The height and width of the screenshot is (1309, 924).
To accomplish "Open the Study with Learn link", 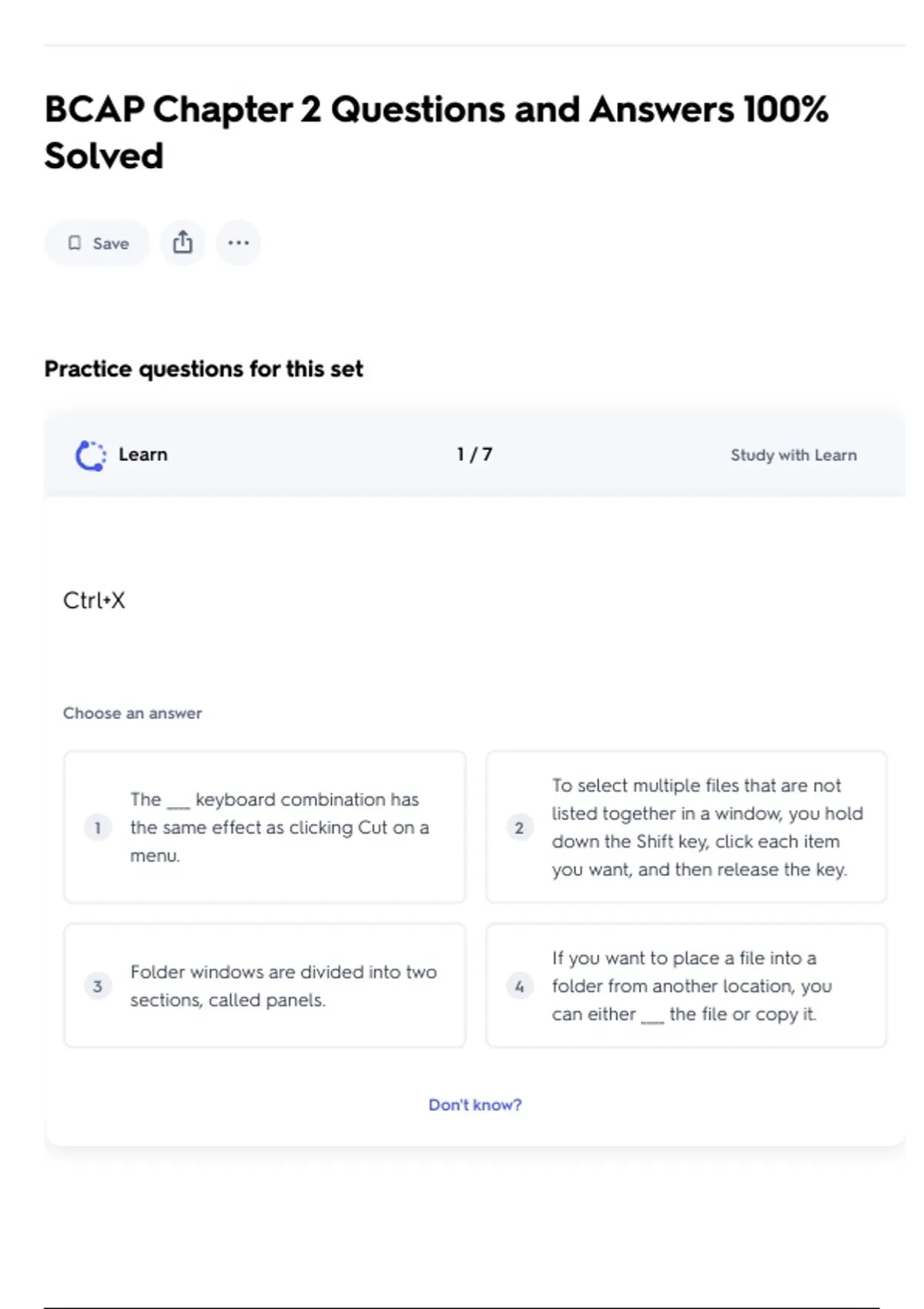I will (x=793, y=455).
